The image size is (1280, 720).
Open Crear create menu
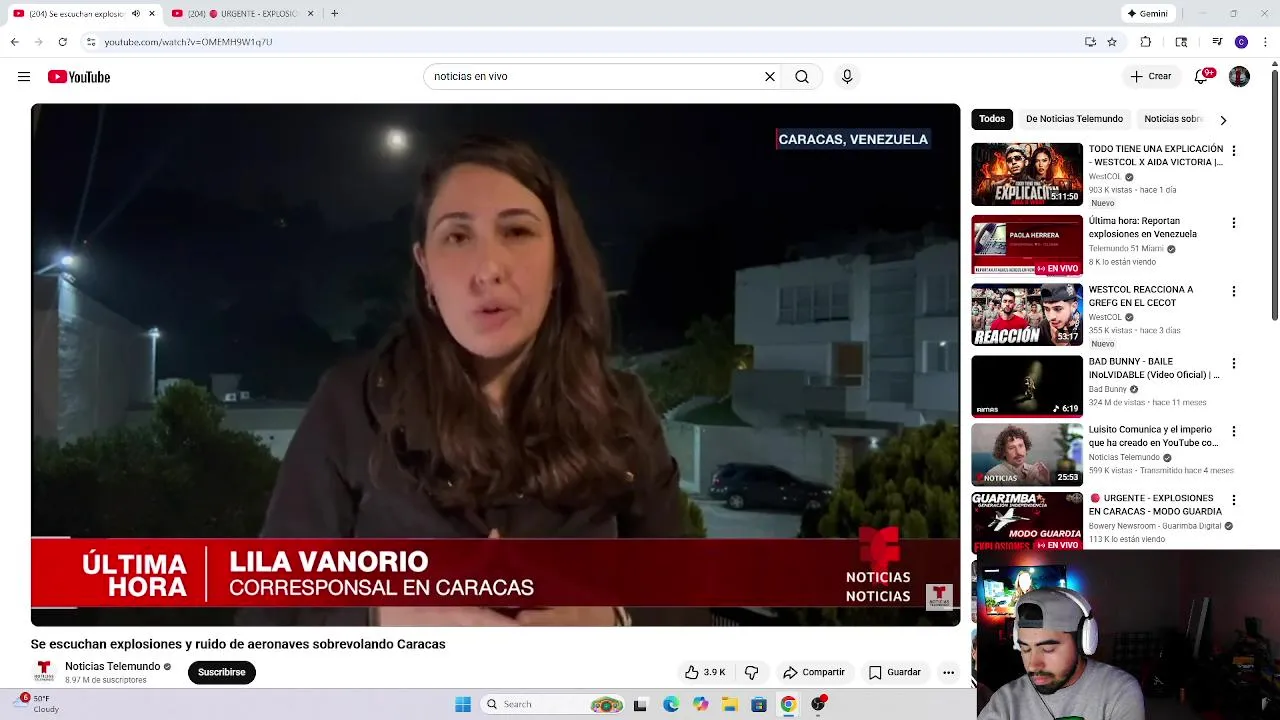click(x=1151, y=77)
